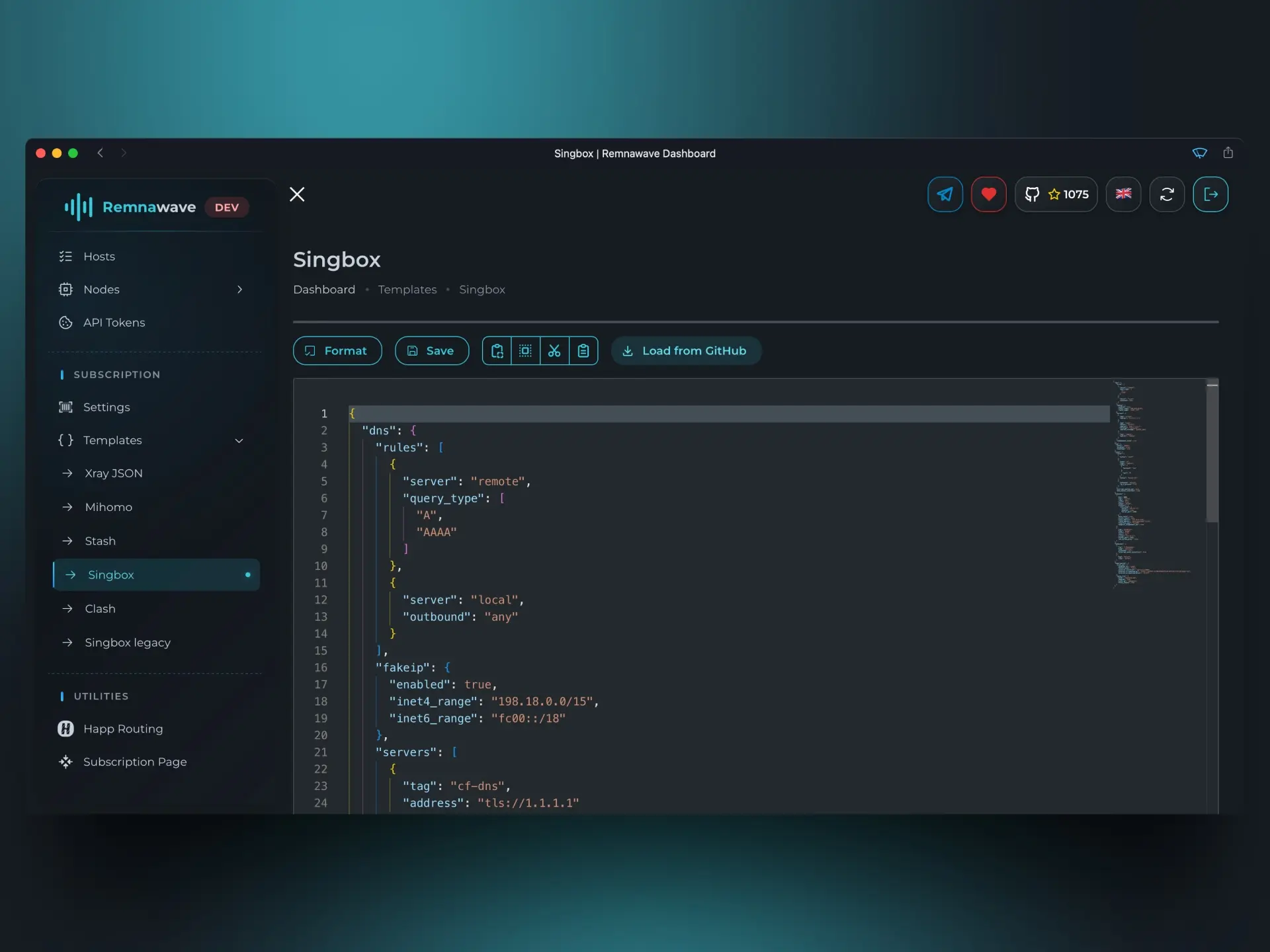Viewport: 1270px width, 952px height.
Task: Open Hosts from the sidebar
Action: pyautogui.click(x=155, y=257)
